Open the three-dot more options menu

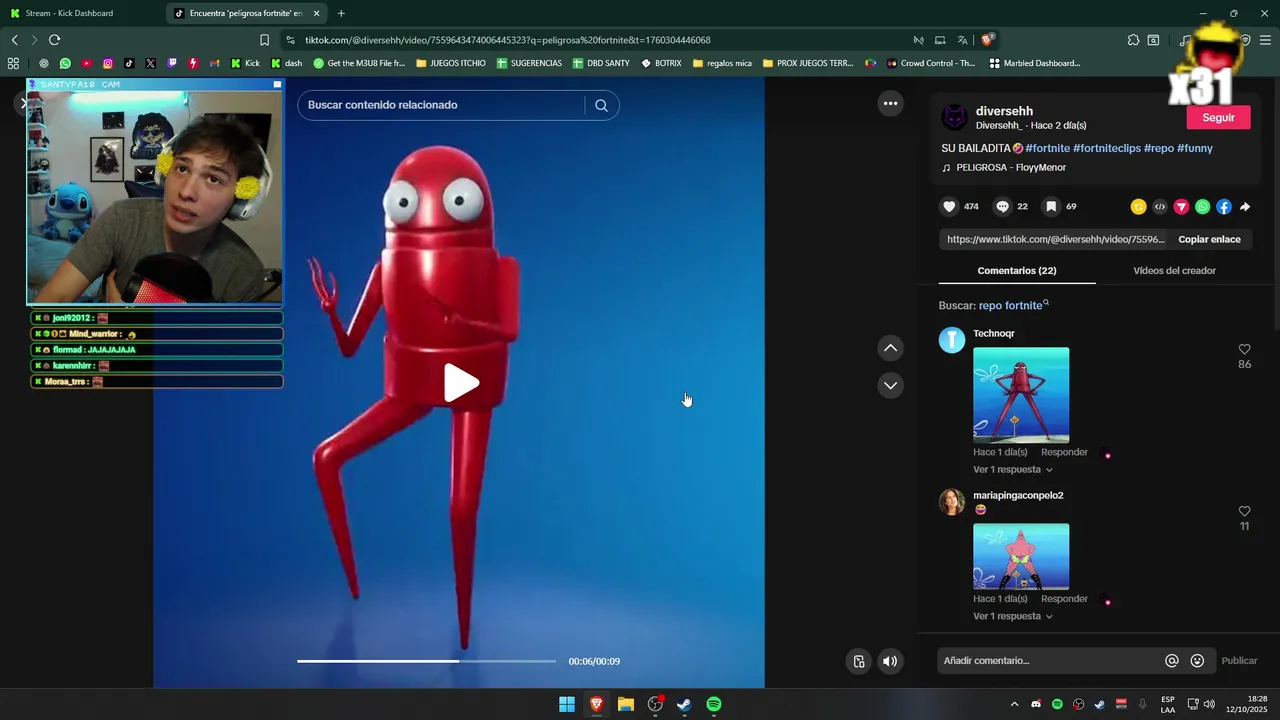tap(890, 103)
